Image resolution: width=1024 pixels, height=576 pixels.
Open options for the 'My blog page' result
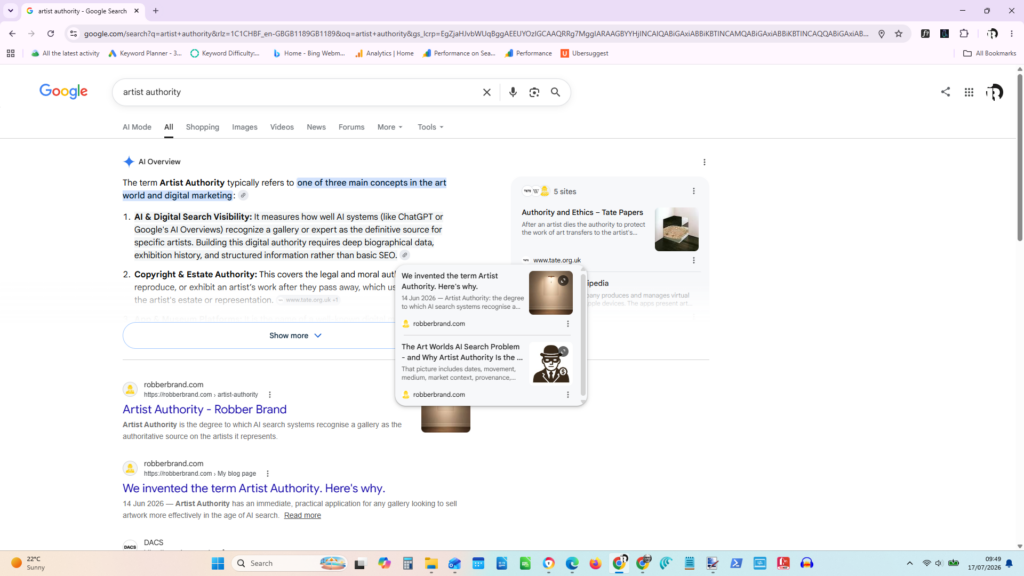pos(268,473)
